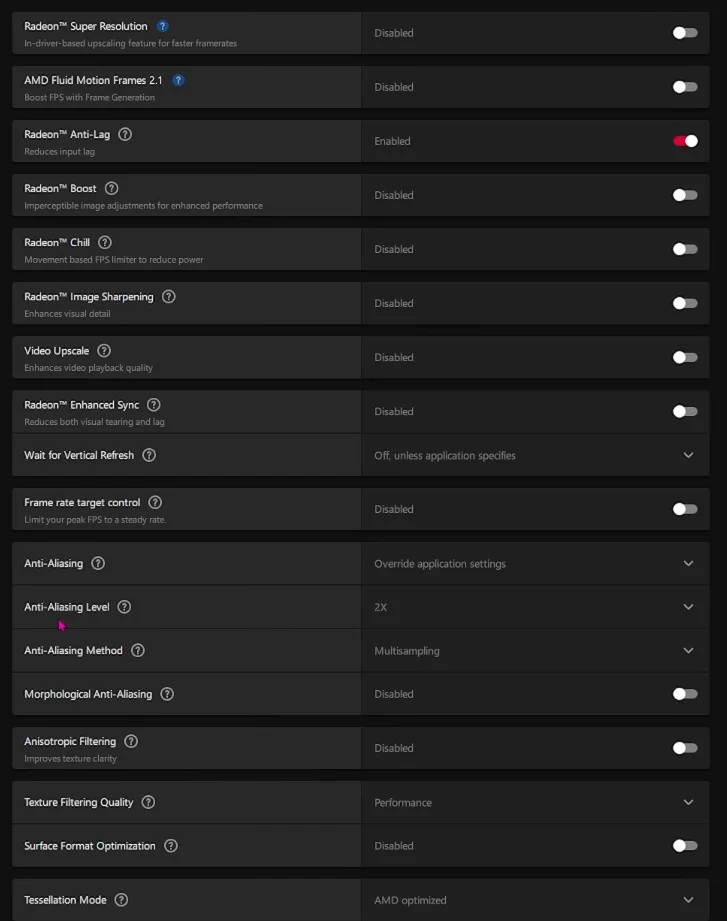Enable Radeon Super Resolution switch
This screenshot has height=921, width=727.
coord(685,33)
